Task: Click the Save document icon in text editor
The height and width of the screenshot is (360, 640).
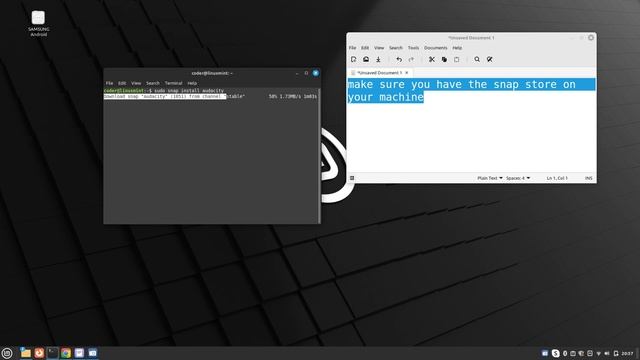Action: [378, 60]
